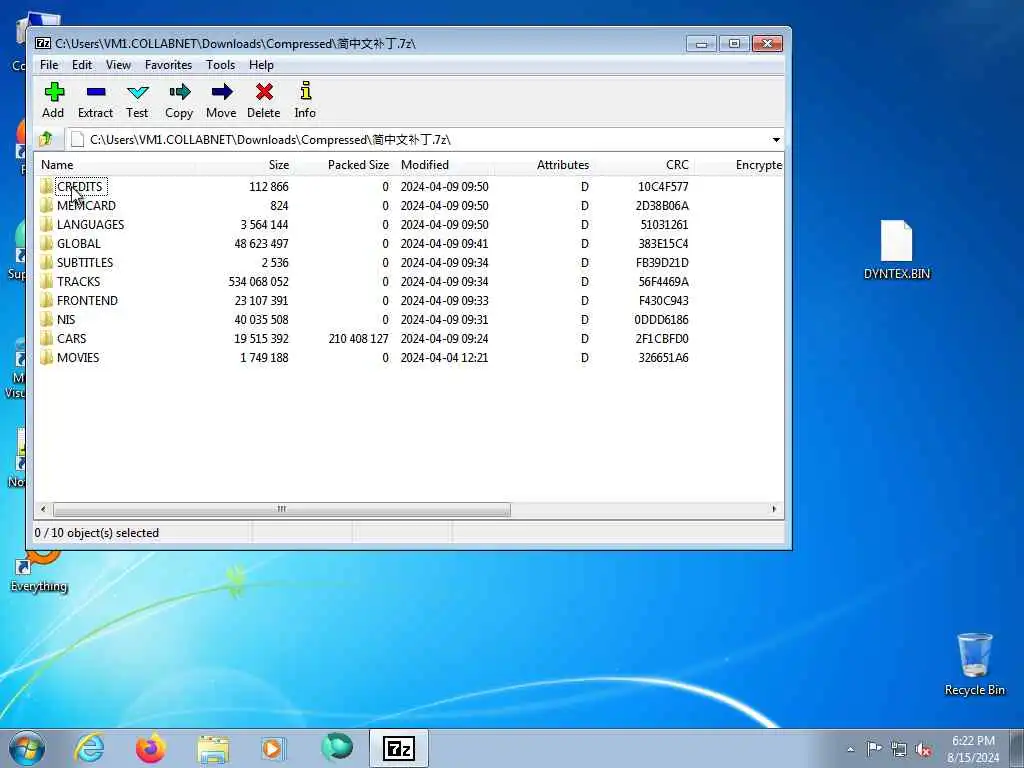Launch Firefox from the taskbar
The width and height of the screenshot is (1024, 768).
[151, 748]
